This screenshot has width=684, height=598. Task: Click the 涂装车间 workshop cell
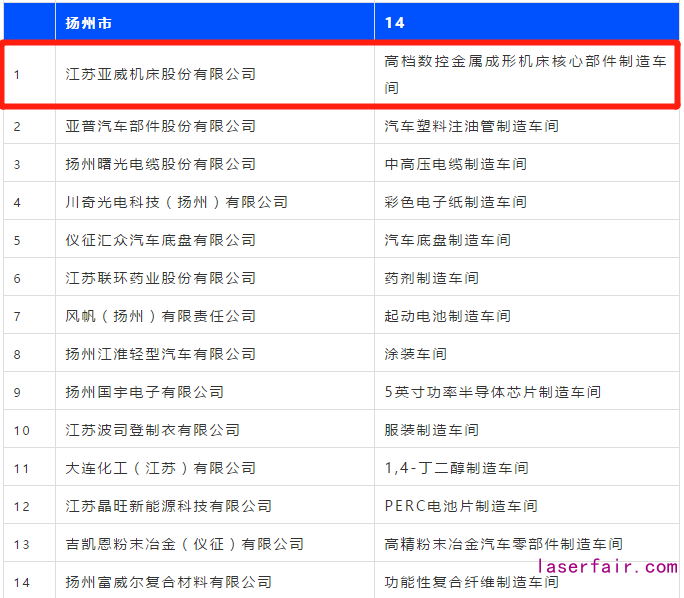tap(415, 354)
